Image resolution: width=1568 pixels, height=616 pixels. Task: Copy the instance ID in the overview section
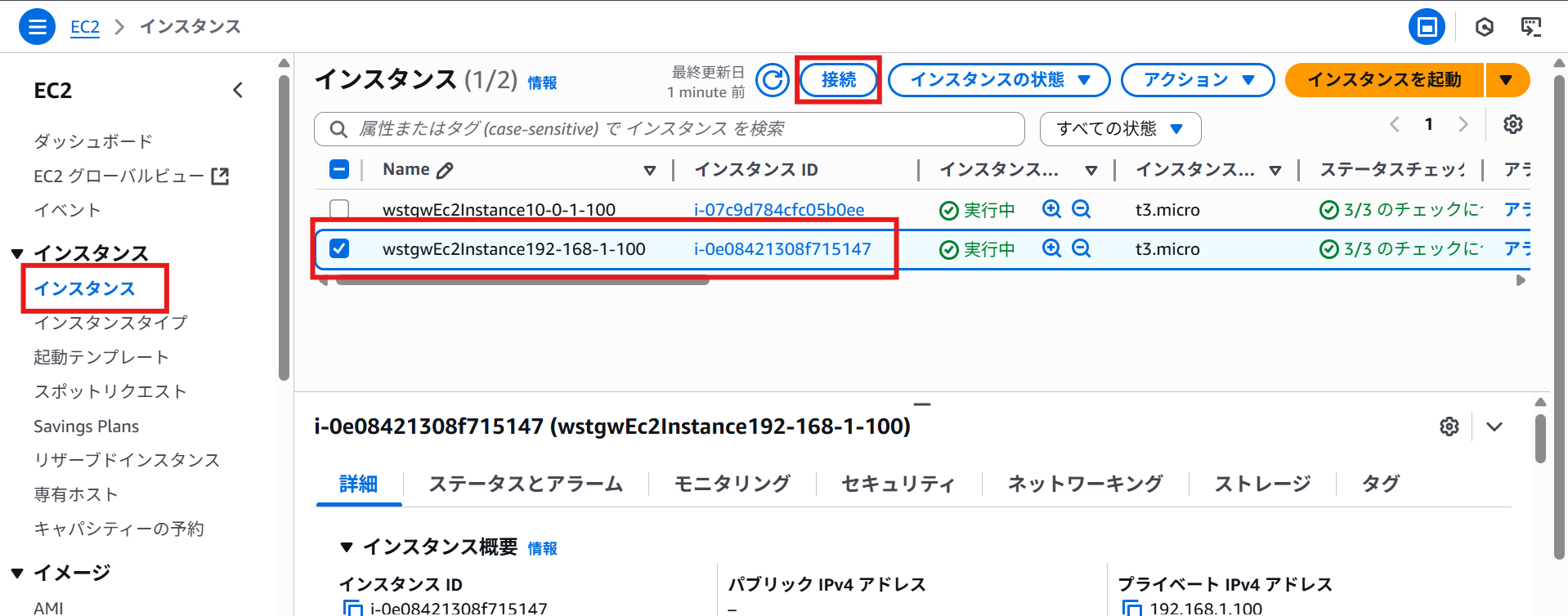pos(352,608)
